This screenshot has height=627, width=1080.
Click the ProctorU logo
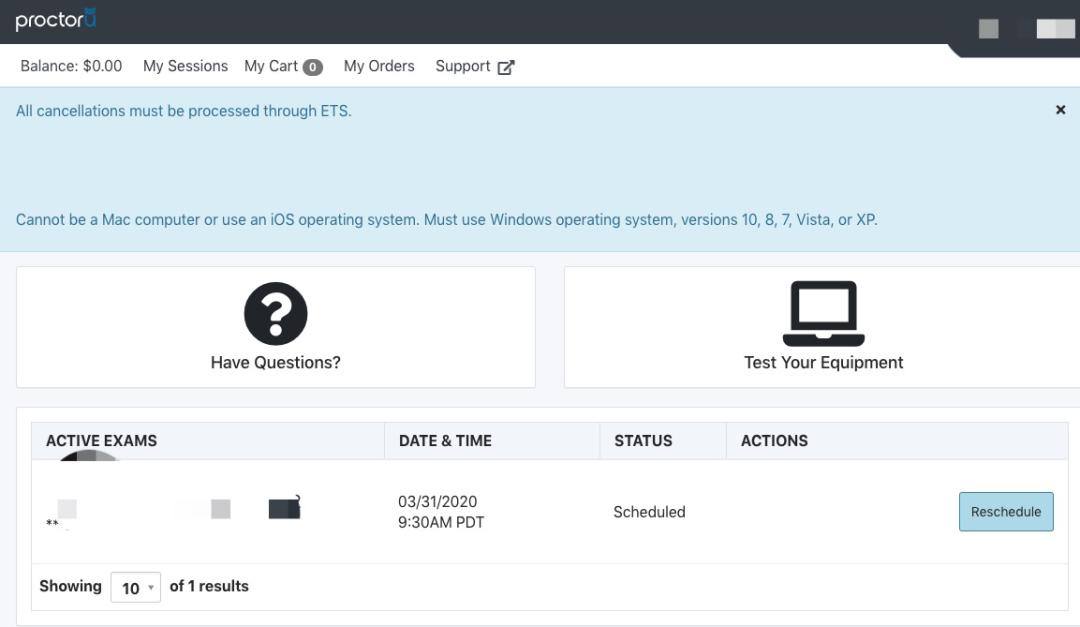click(56, 21)
